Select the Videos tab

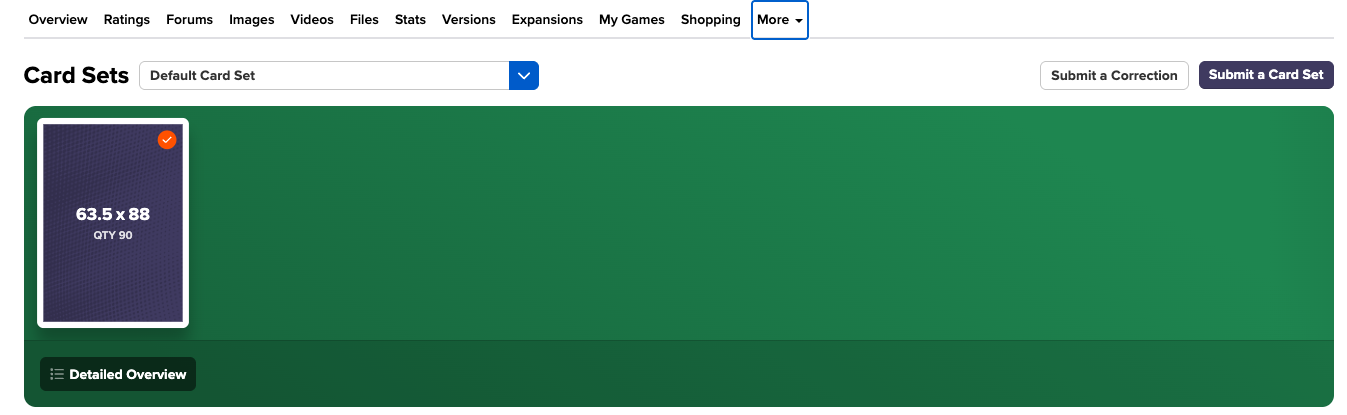click(312, 19)
